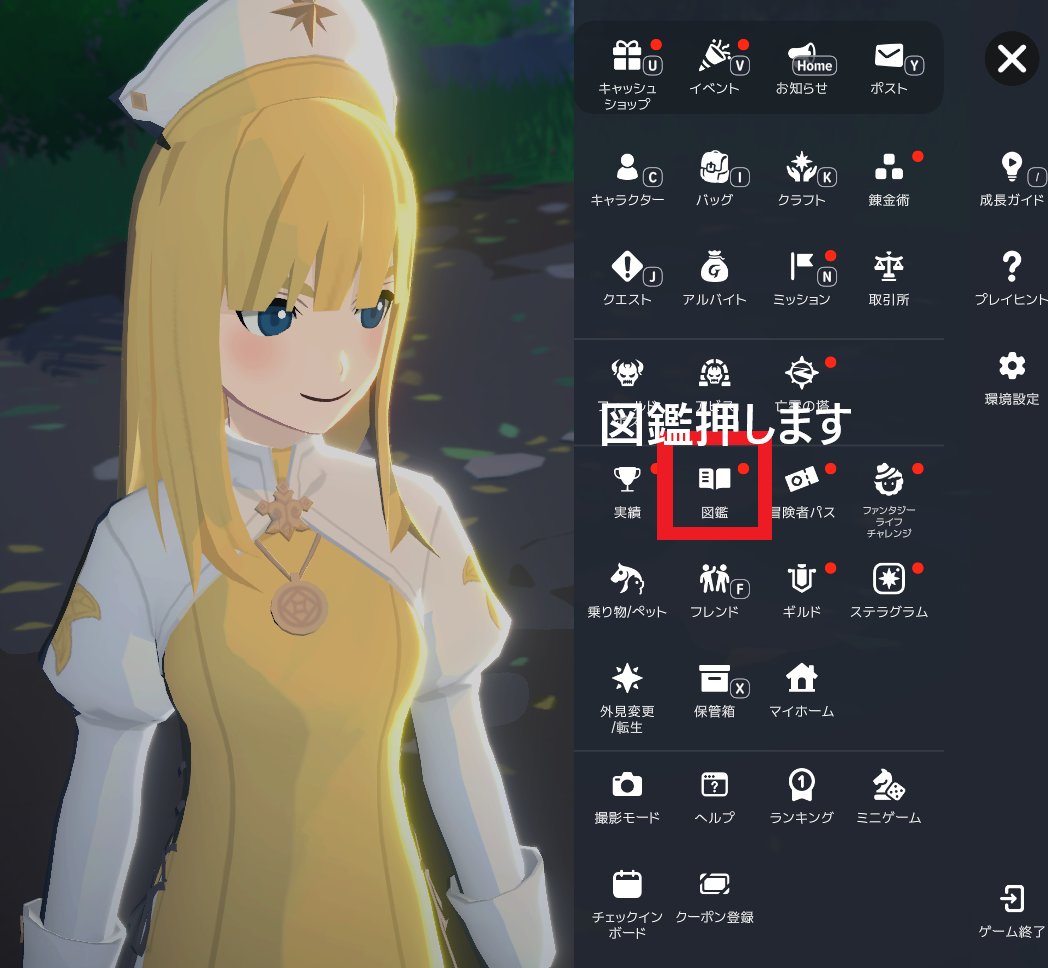This screenshot has height=968, width=1048.
Task: Open the ヘルプ help window icon
Action: 714,785
